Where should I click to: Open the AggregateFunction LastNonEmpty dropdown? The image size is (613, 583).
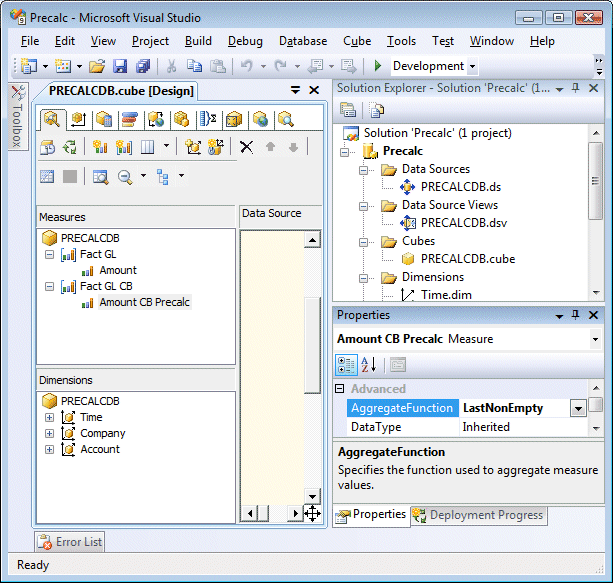coord(578,409)
